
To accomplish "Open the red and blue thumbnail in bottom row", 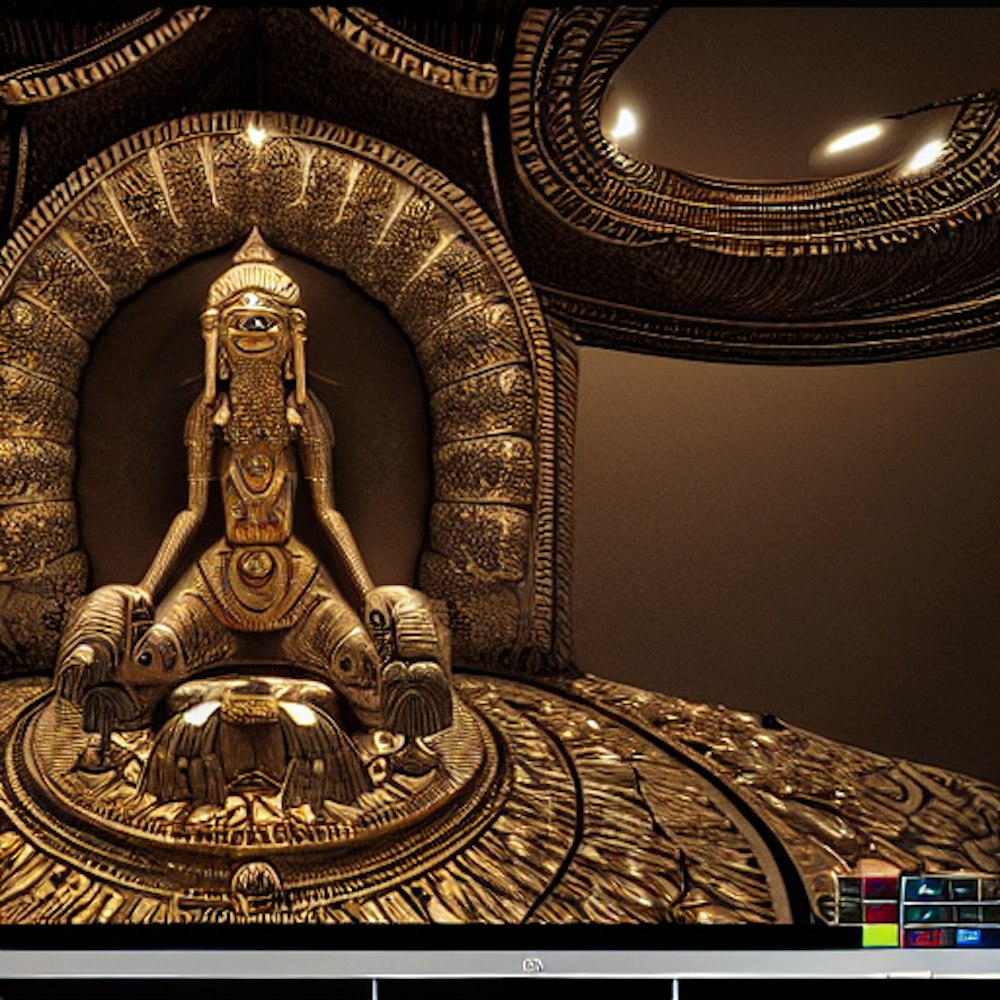I will tap(925, 937).
